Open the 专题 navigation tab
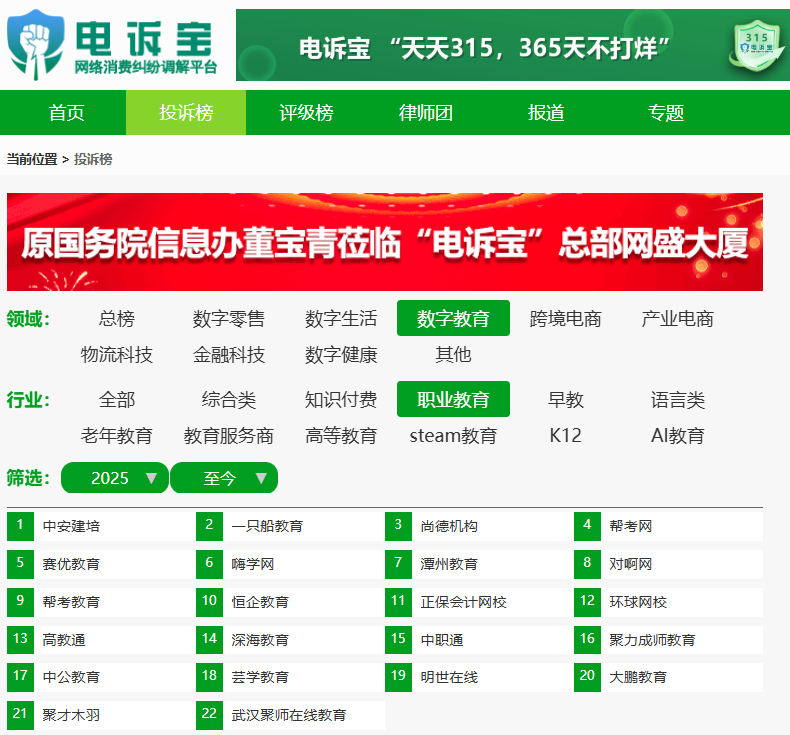The height and width of the screenshot is (735, 790). click(x=666, y=112)
